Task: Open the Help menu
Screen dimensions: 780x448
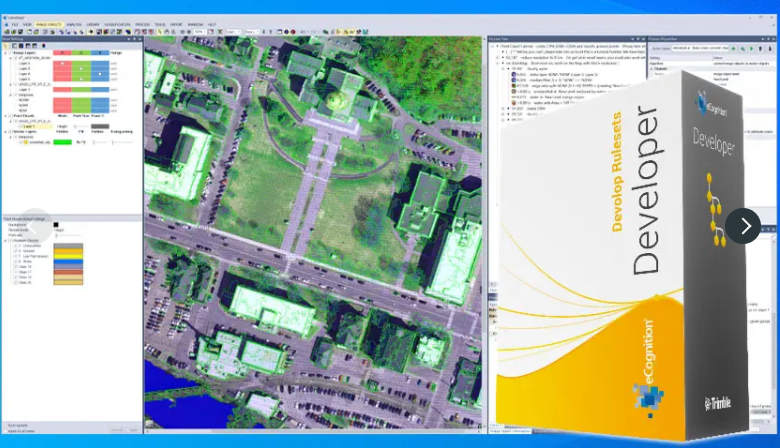Action: pyautogui.click(x=212, y=24)
